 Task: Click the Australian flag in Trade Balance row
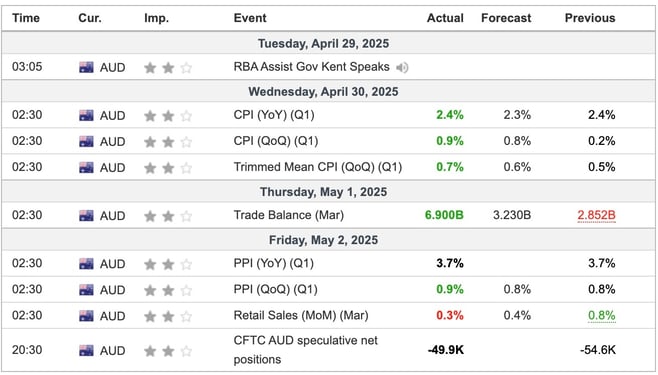coord(86,216)
